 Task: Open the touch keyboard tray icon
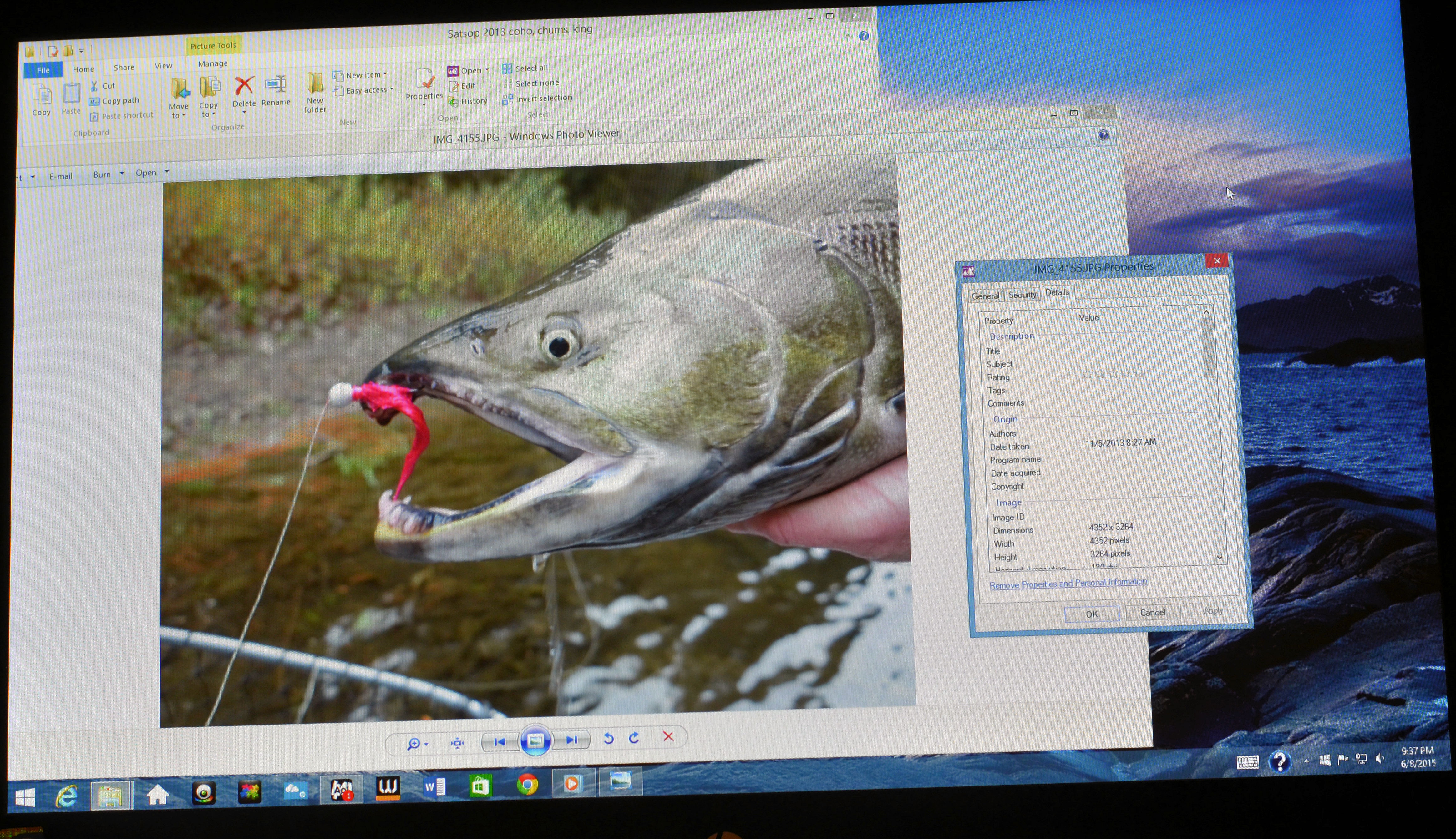click(x=1247, y=762)
